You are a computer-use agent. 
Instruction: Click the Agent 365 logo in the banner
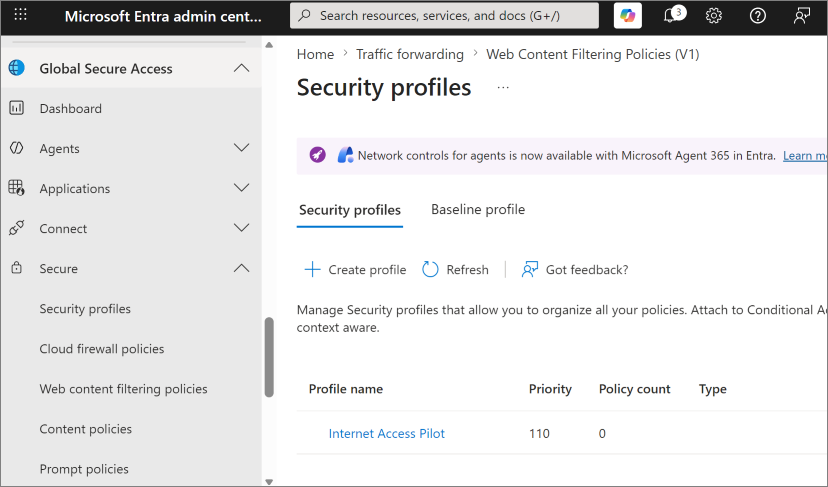click(345, 155)
